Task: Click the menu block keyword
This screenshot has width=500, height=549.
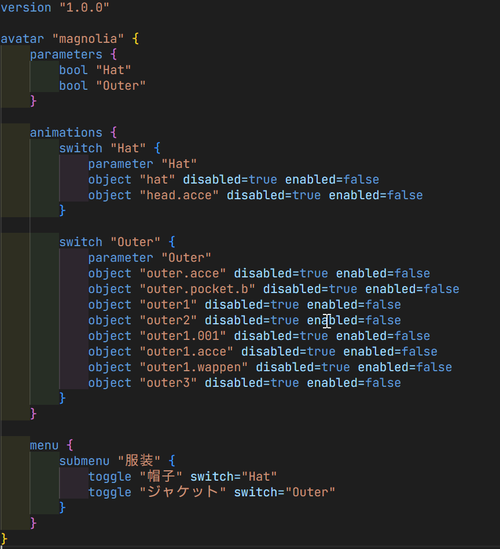Action: tap(44, 445)
